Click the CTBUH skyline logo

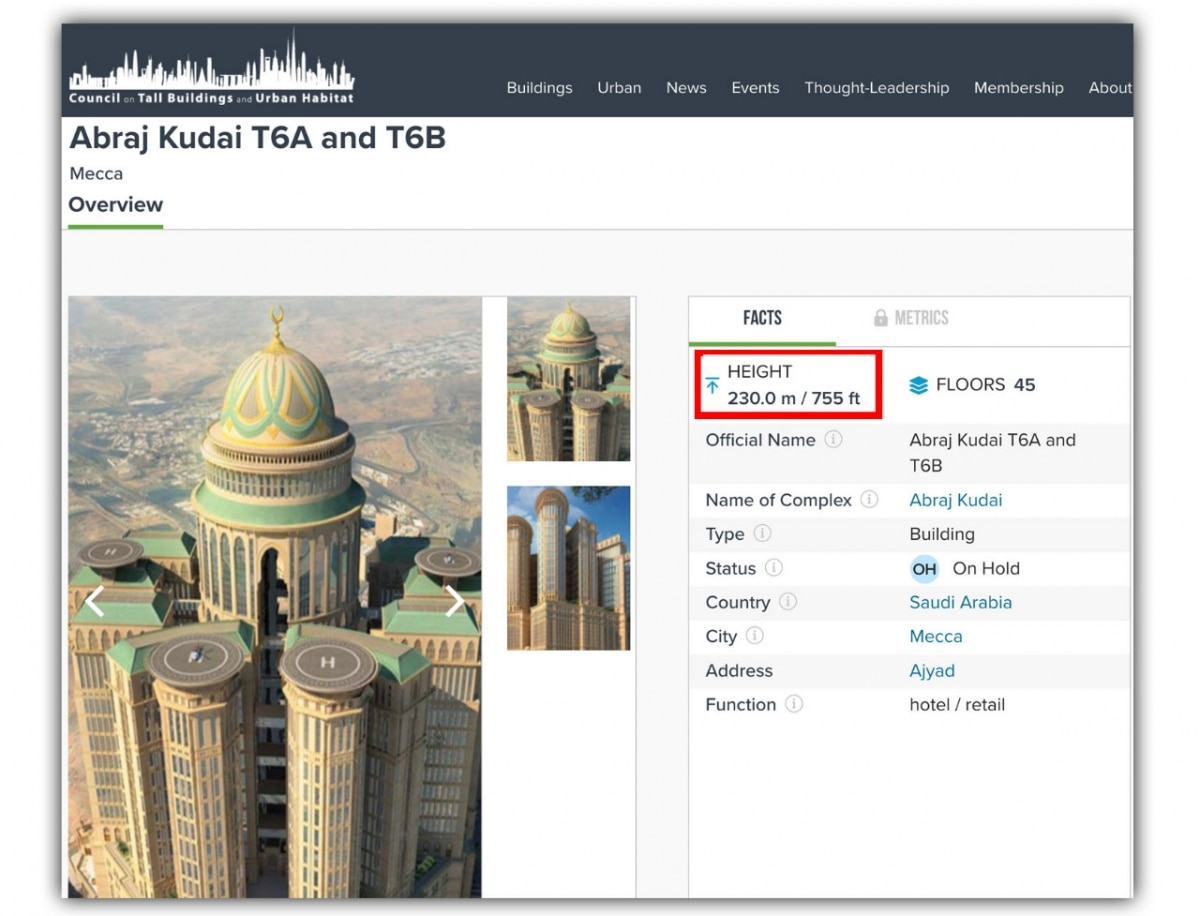211,70
